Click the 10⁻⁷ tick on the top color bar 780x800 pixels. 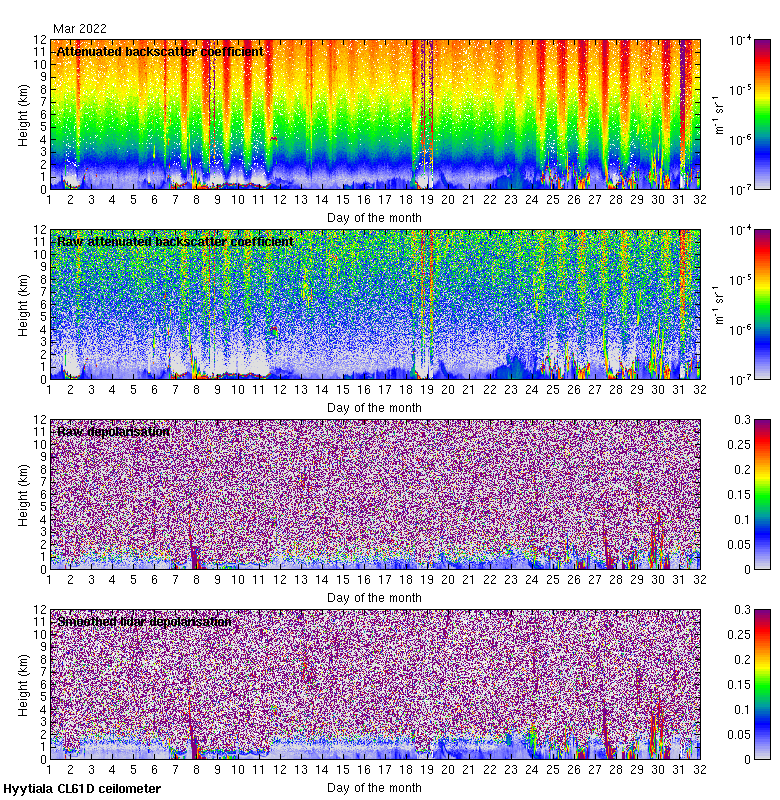point(740,190)
